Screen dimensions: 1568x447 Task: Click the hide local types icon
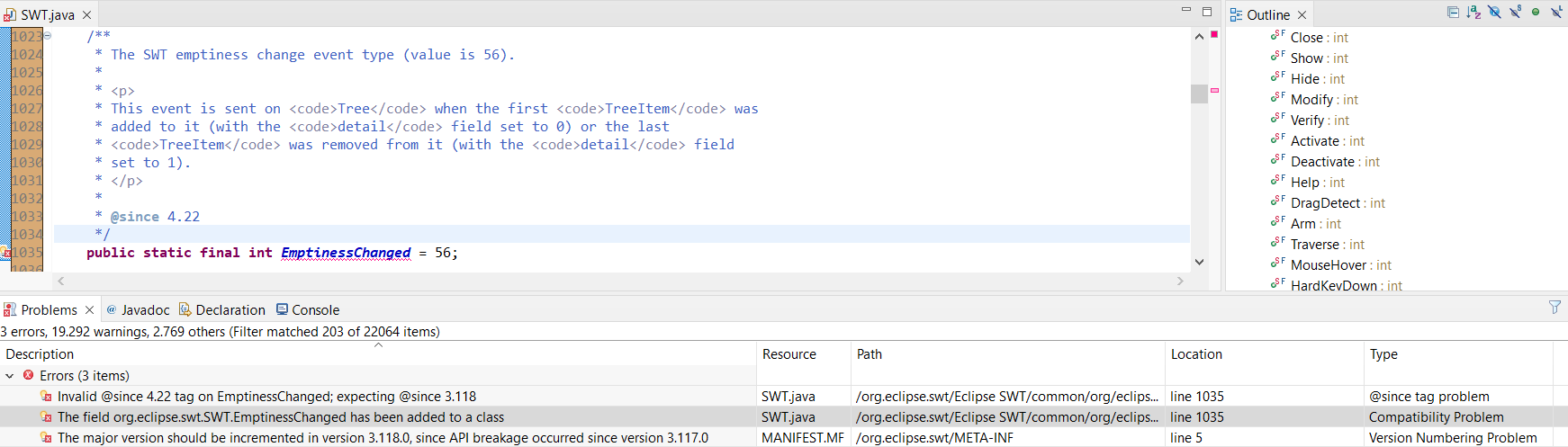pos(1556,13)
